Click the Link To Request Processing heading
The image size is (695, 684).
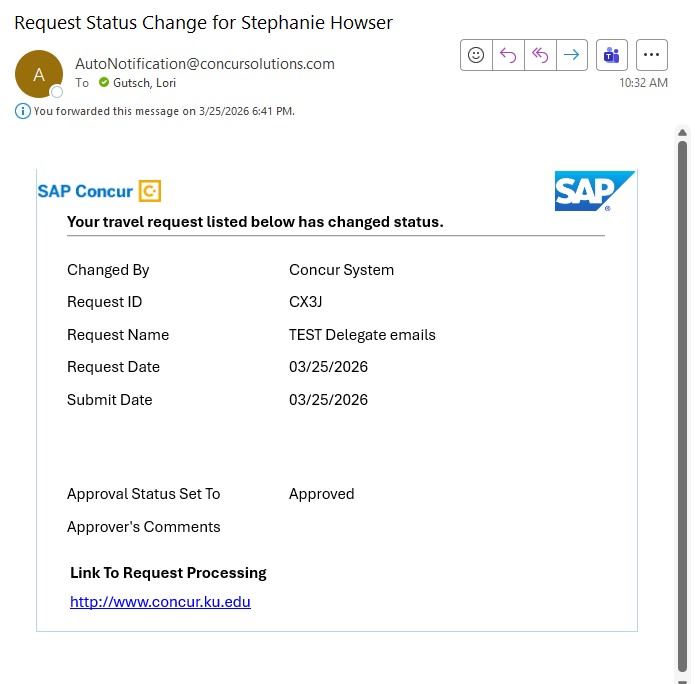point(168,573)
